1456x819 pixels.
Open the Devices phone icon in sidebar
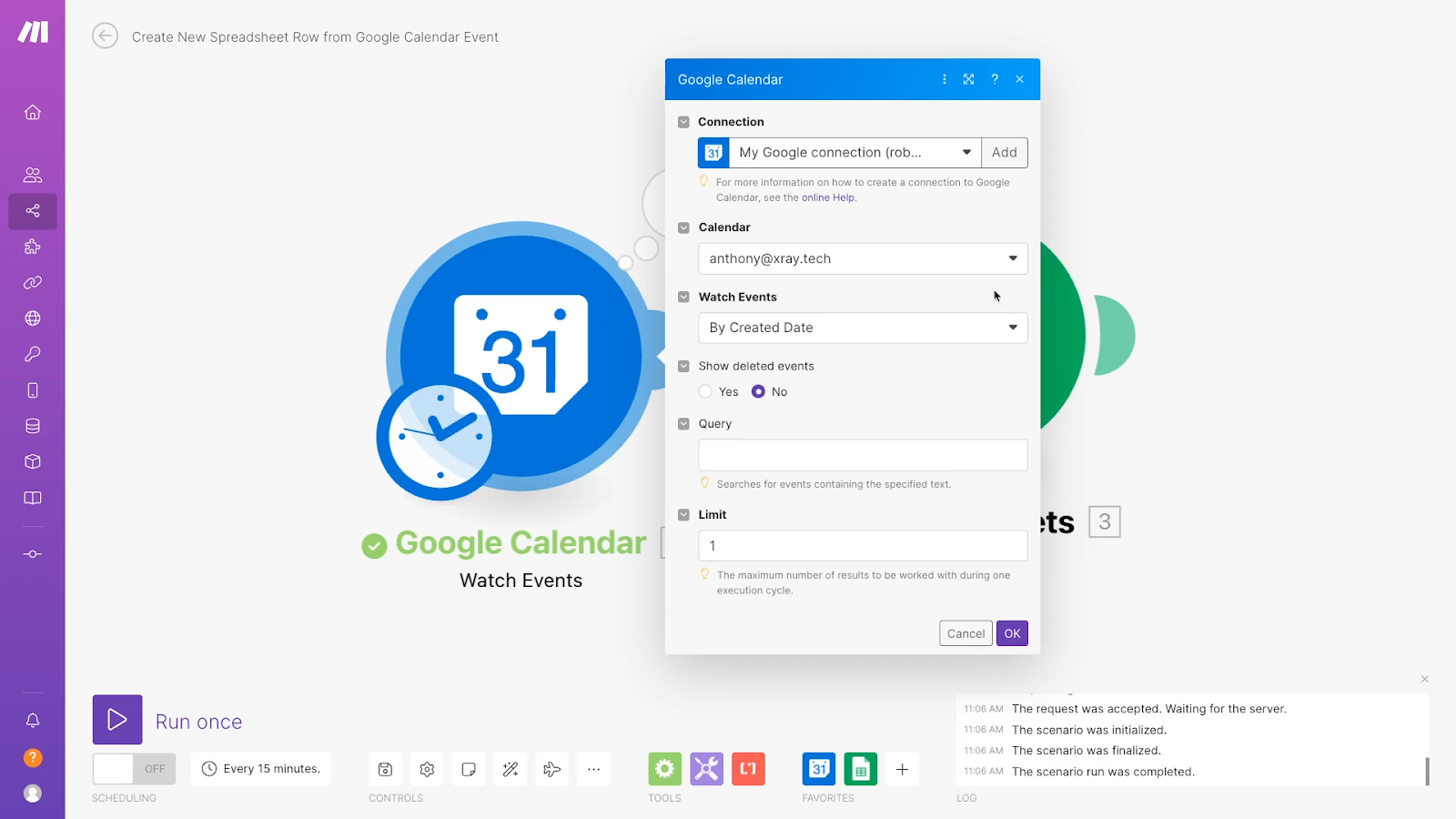click(33, 390)
